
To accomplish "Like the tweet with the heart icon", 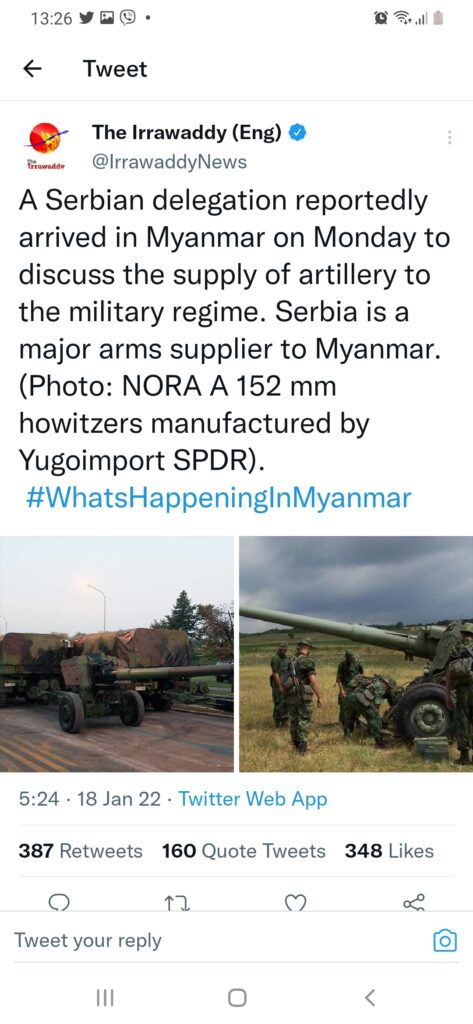I will click(297, 903).
